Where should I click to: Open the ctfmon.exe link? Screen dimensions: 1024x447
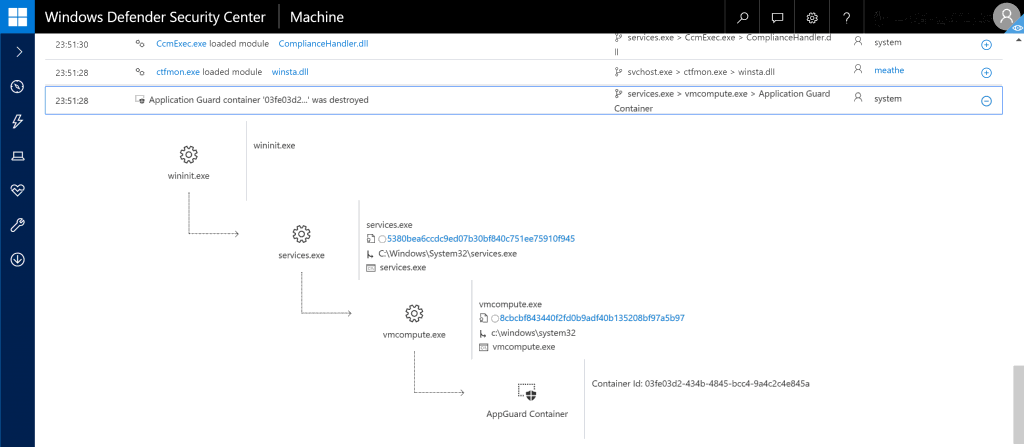coord(178,72)
